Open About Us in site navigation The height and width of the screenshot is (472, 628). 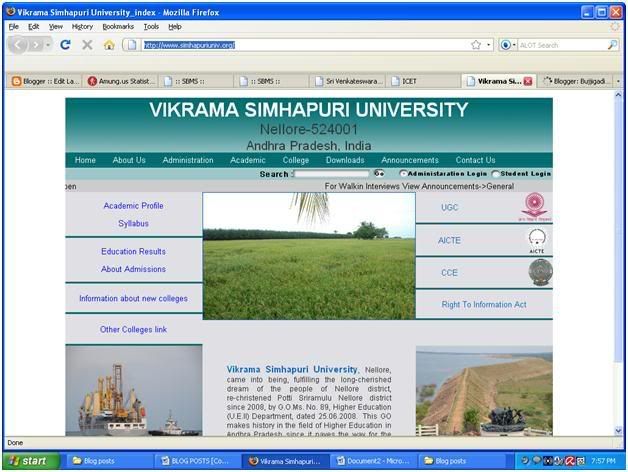(x=129, y=160)
